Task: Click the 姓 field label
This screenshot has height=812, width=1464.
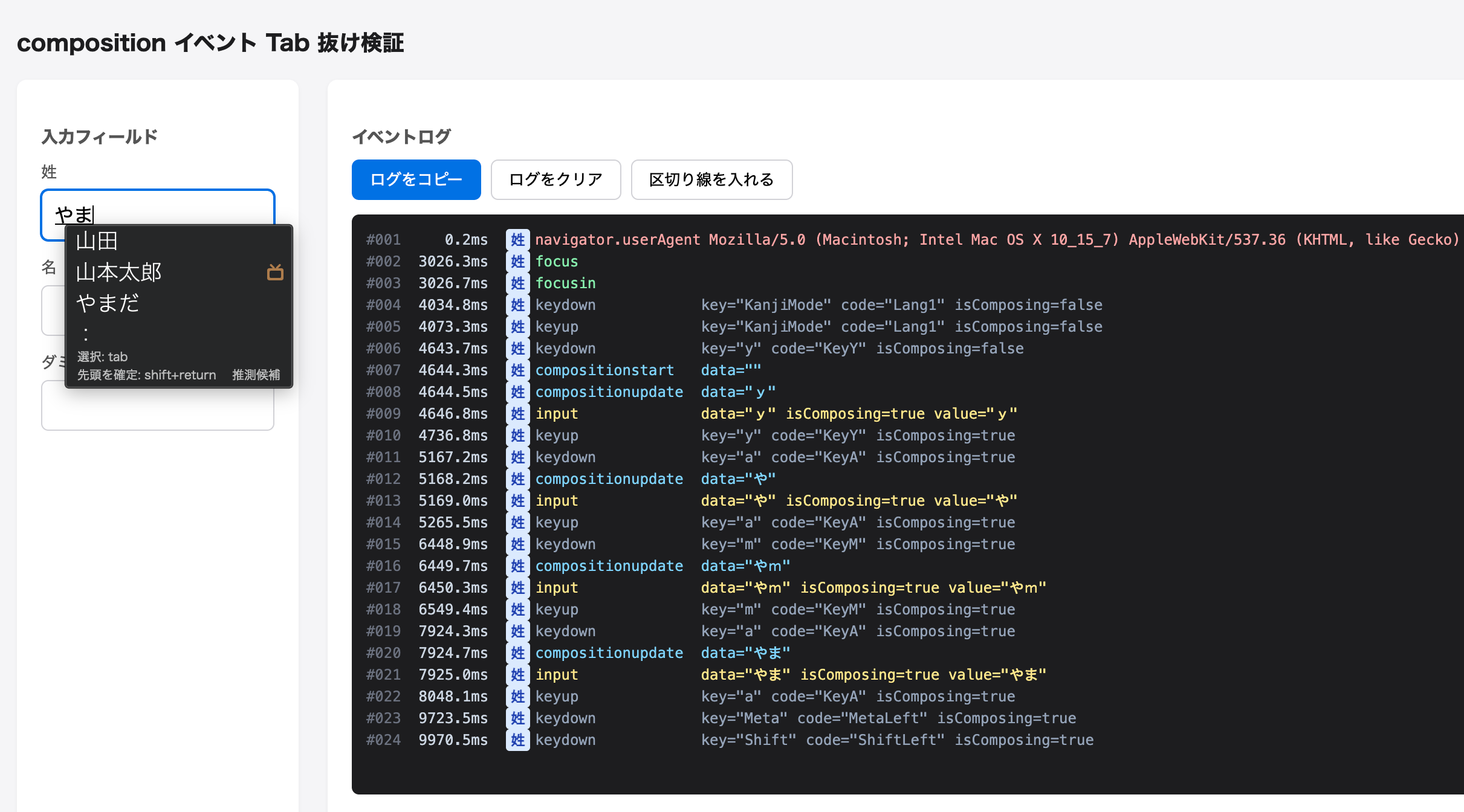Action: tap(49, 172)
